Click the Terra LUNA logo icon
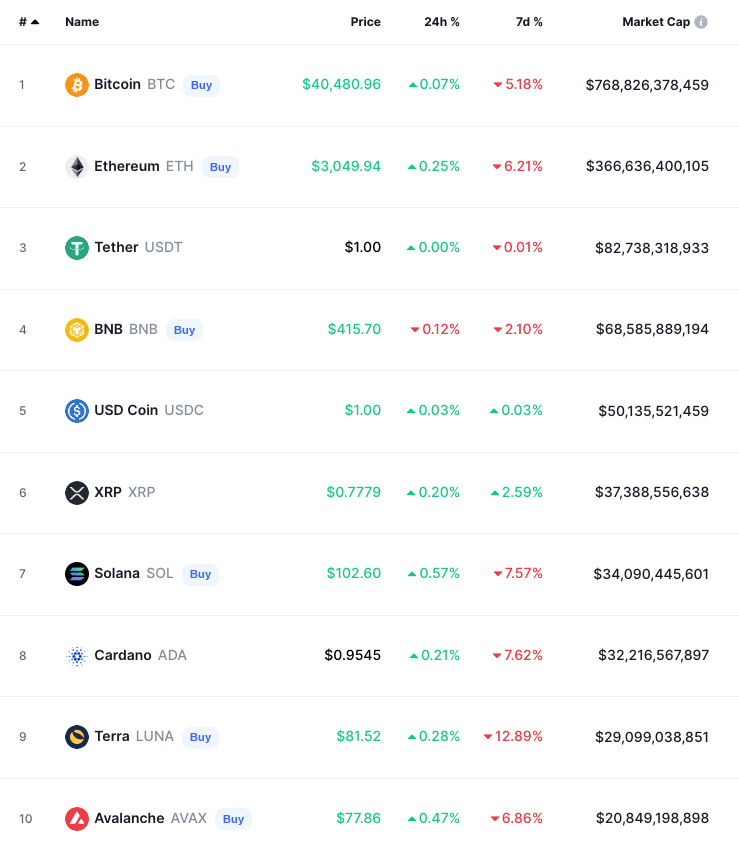The image size is (739, 858). pyautogui.click(x=77, y=737)
